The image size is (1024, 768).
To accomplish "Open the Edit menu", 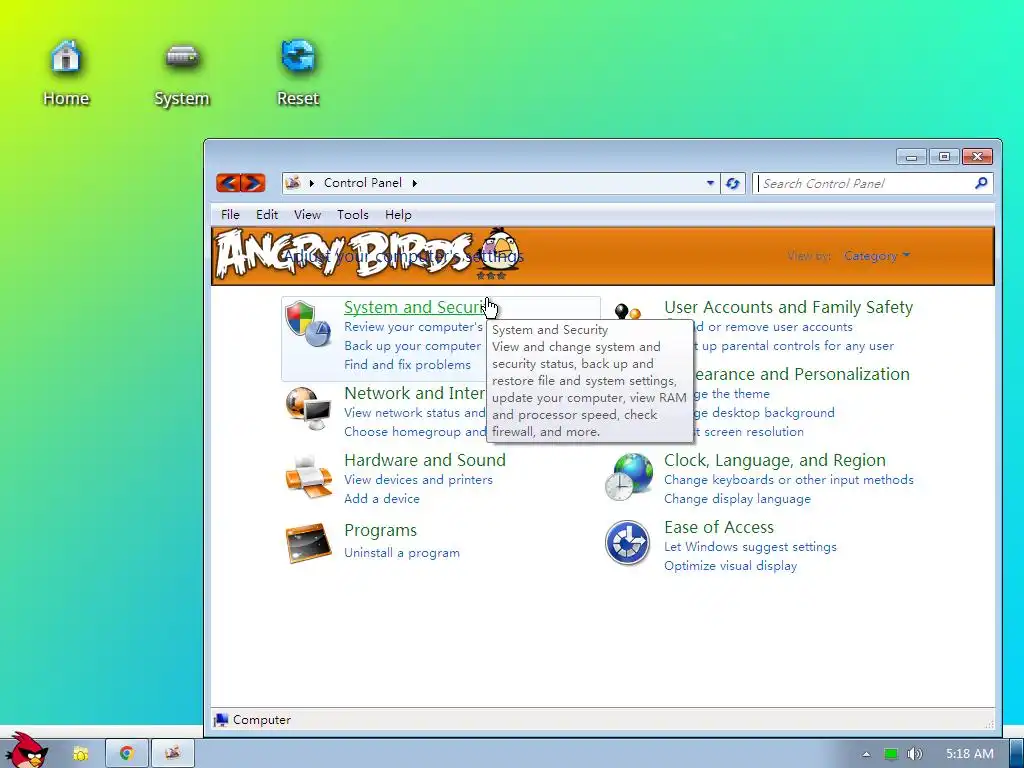I will click(266, 215).
